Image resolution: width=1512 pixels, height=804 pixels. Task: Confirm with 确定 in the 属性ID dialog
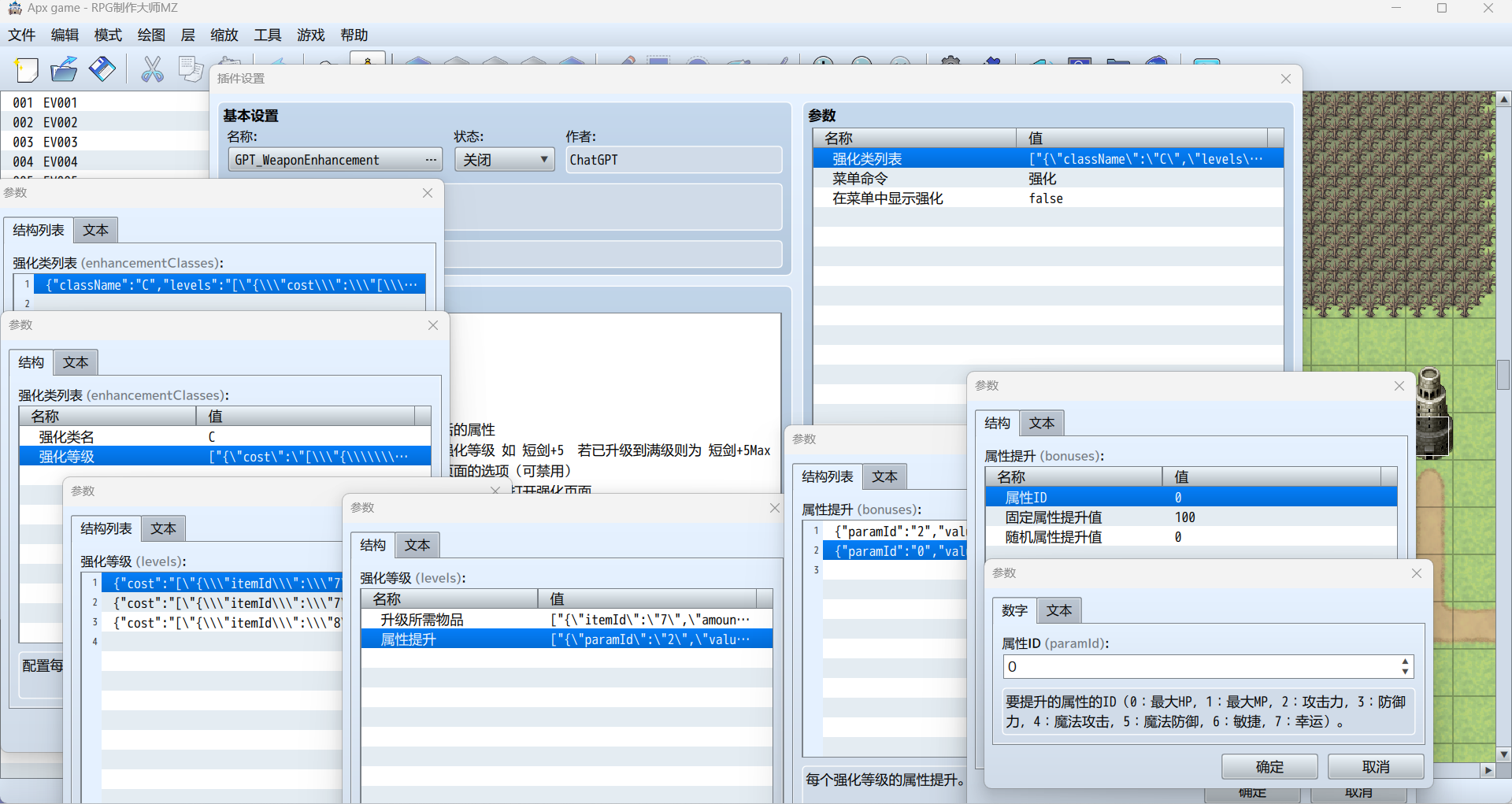[x=1269, y=767]
